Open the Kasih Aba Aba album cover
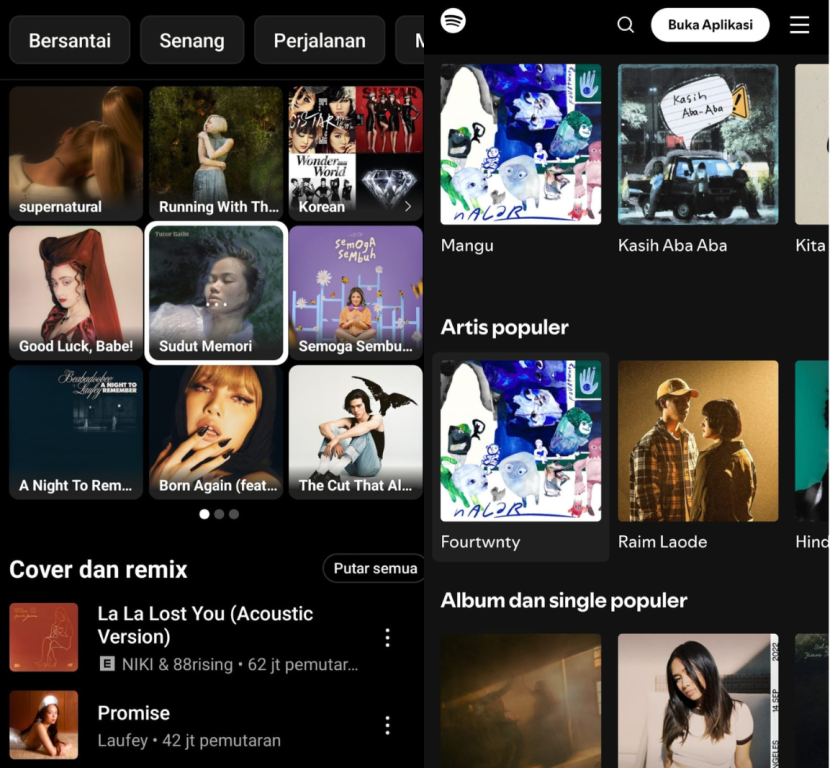 [698, 144]
